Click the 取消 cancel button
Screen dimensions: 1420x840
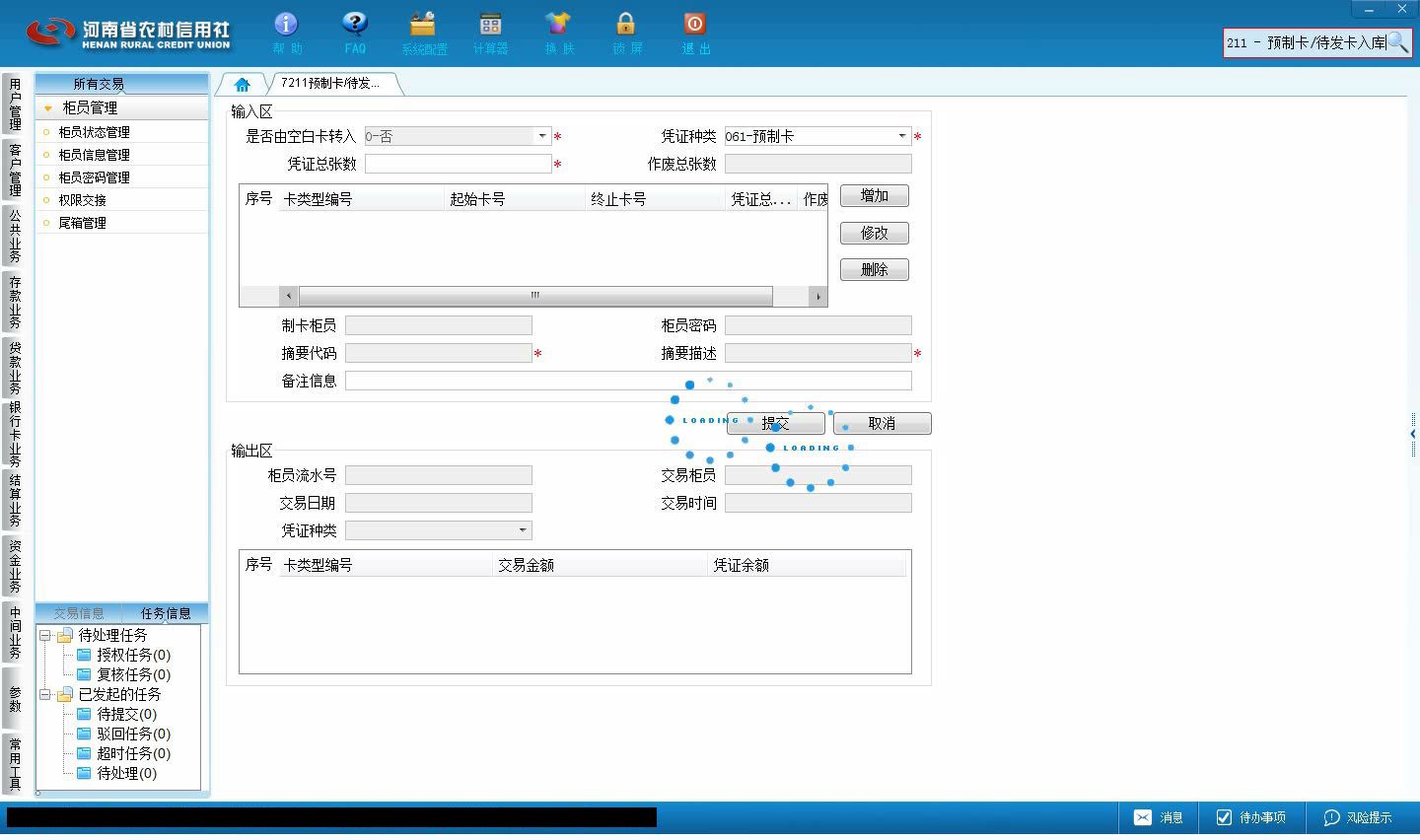pyautogui.click(x=882, y=423)
